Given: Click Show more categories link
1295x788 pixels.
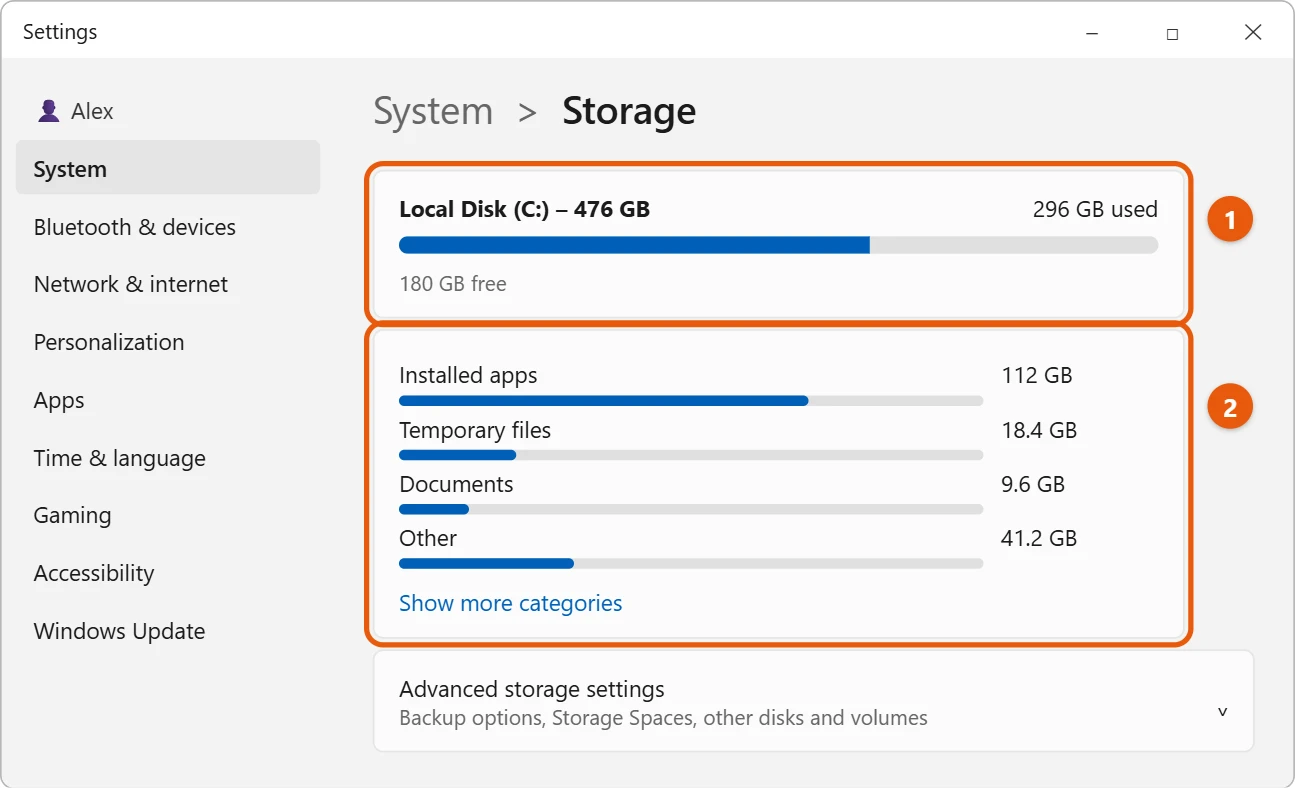Looking at the screenshot, I should (510, 603).
